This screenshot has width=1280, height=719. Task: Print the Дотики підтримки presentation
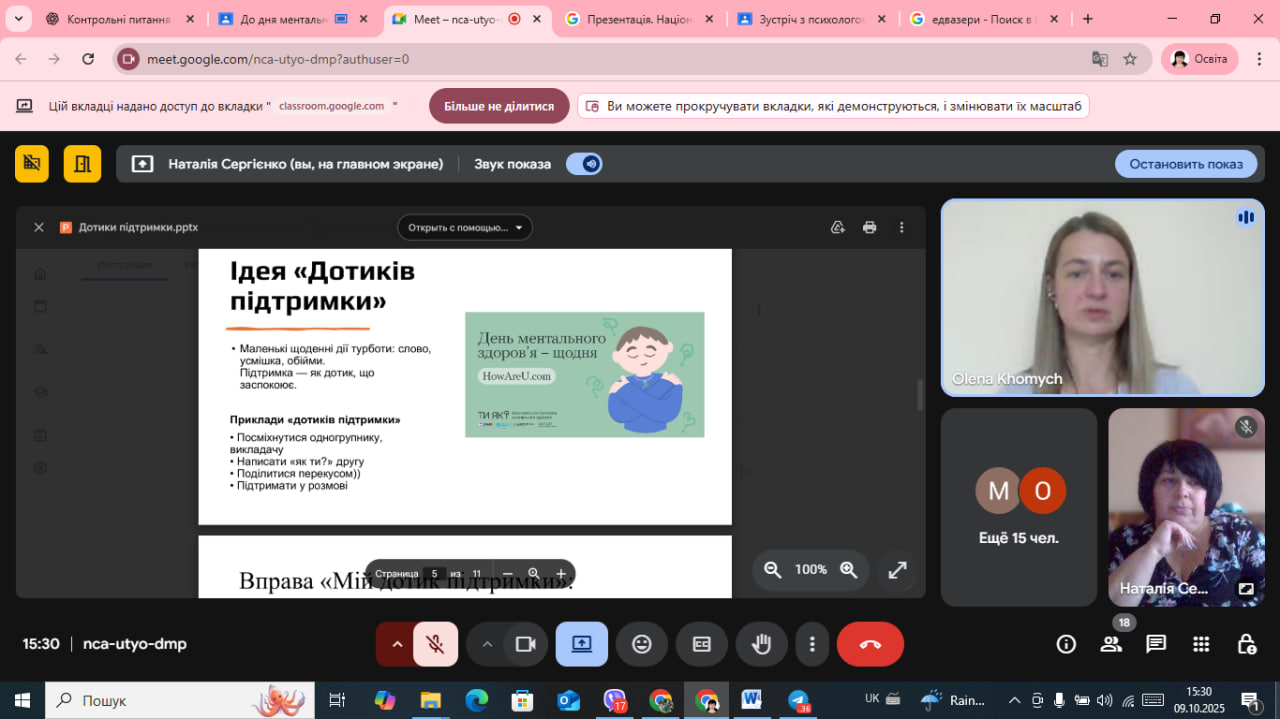pyautogui.click(x=869, y=227)
